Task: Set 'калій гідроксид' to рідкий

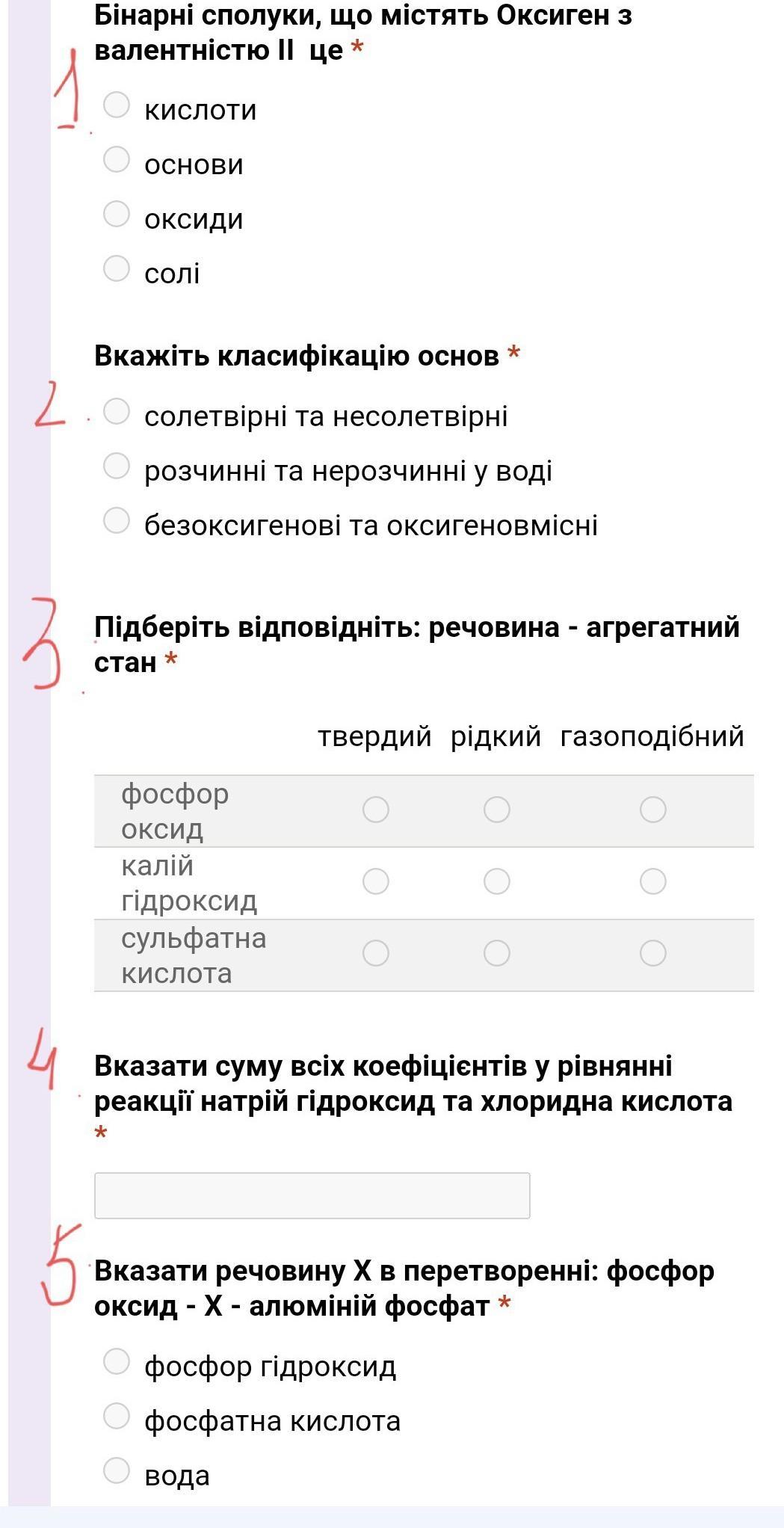Action: click(x=497, y=881)
